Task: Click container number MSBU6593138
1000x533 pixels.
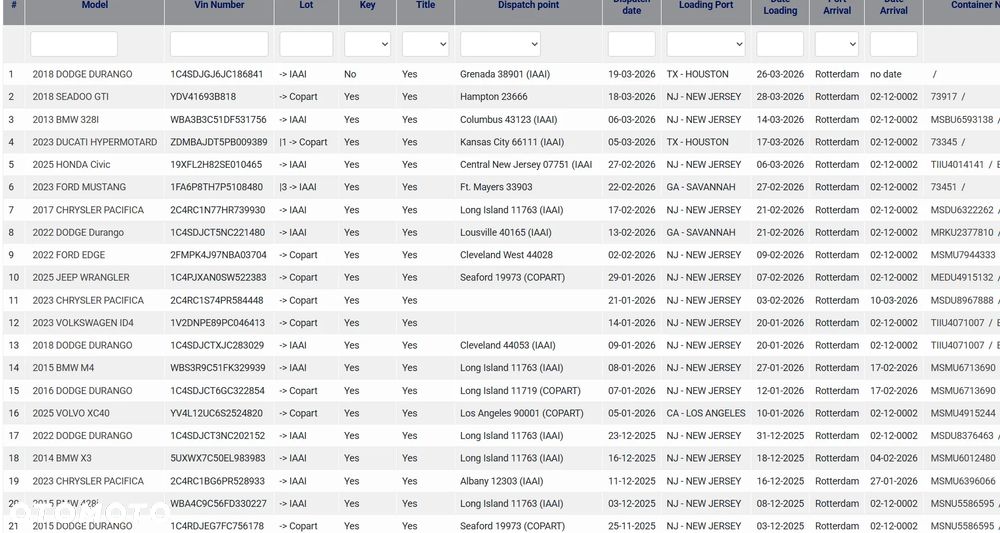Action: tap(962, 119)
